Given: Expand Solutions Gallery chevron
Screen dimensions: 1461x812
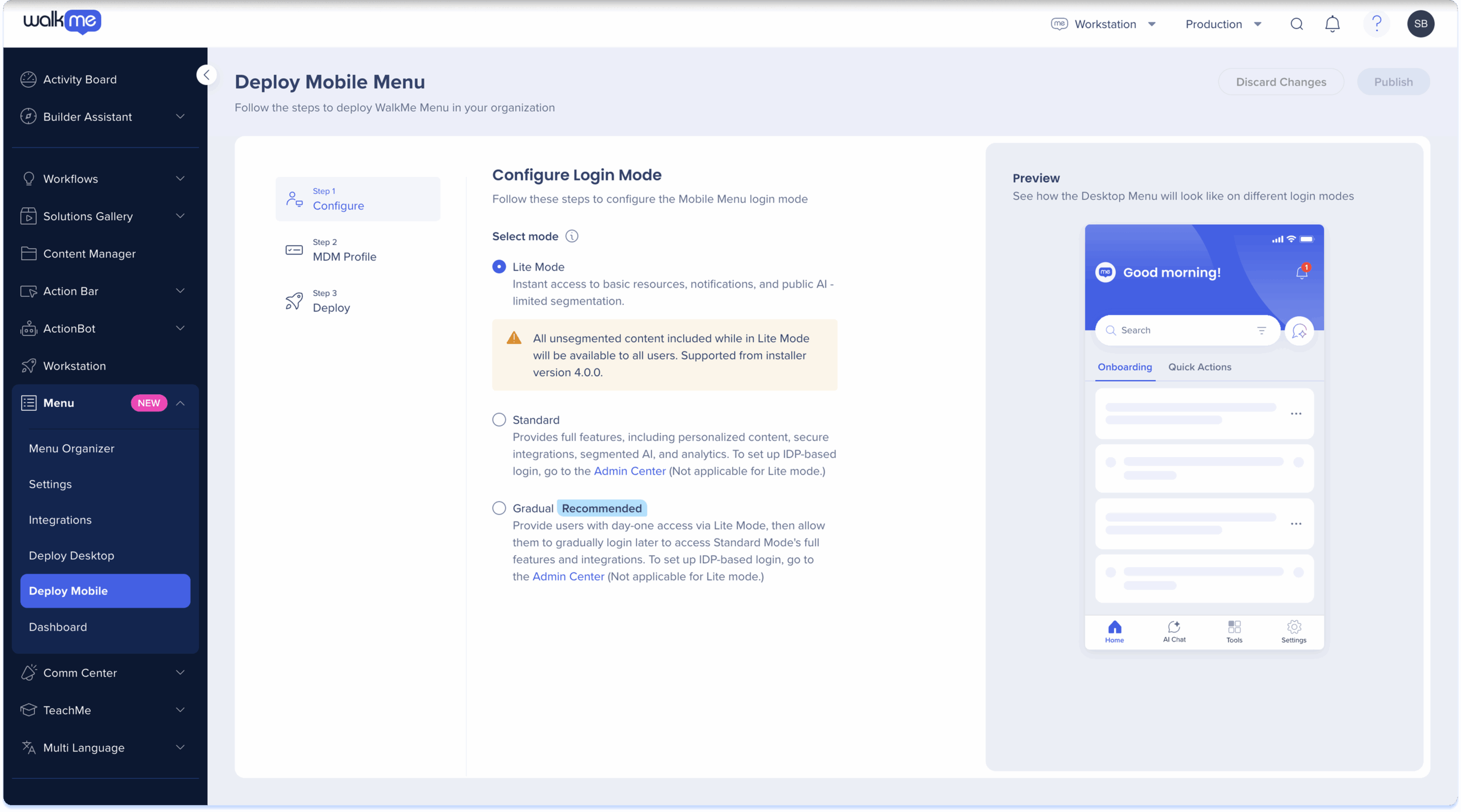Looking at the screenshot, I should pos(180,216).
